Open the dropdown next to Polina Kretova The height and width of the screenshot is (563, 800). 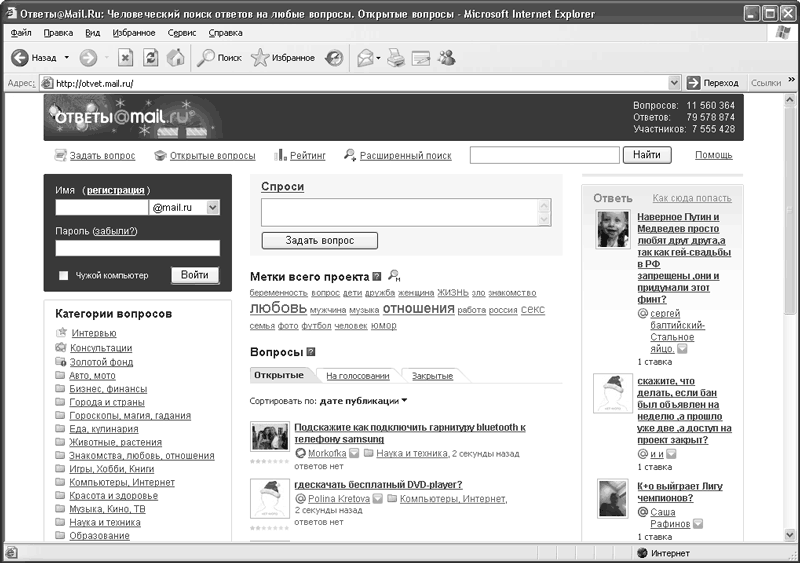tap(378, 499)
